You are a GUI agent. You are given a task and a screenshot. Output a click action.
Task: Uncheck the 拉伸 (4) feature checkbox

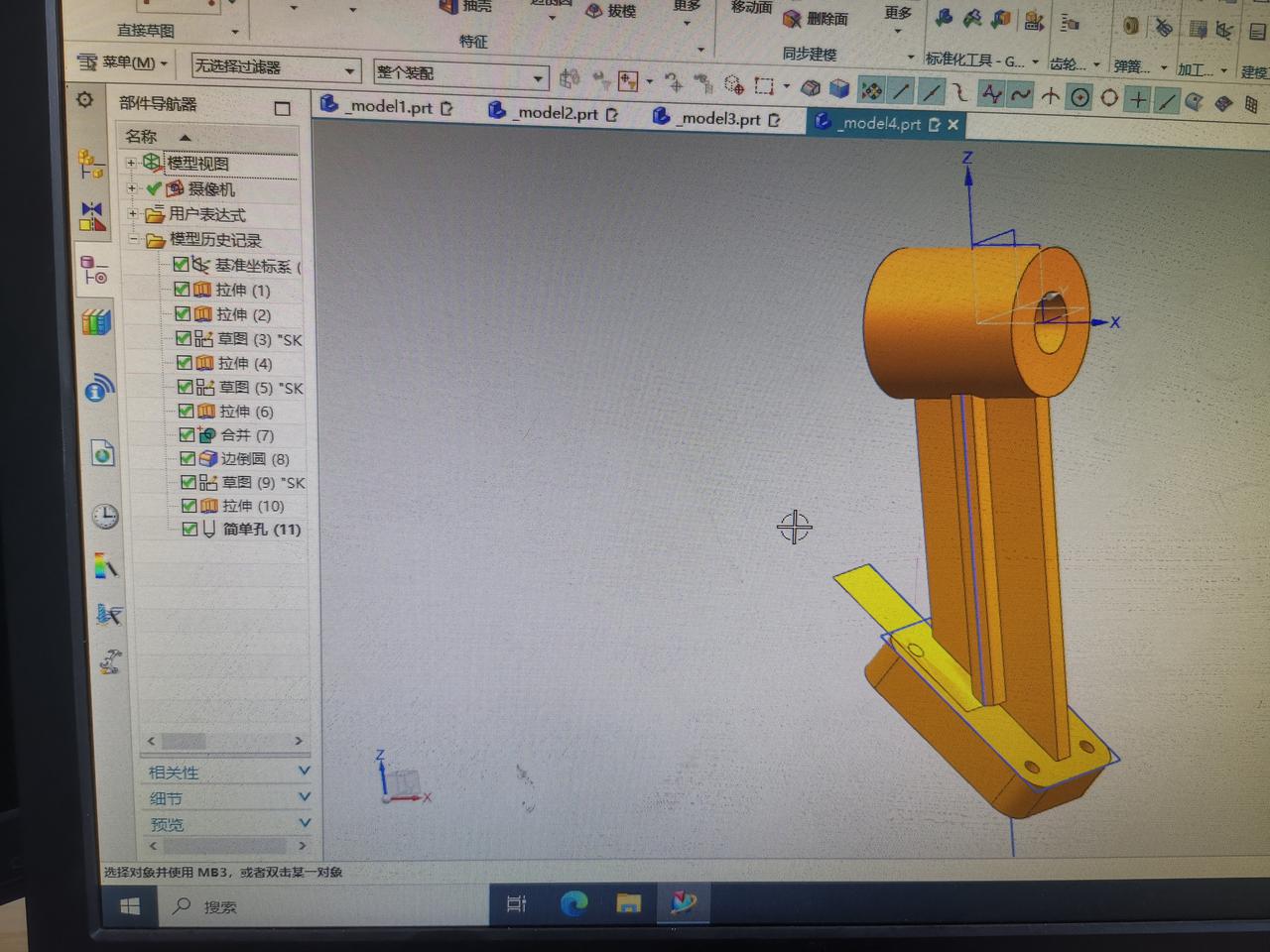point(185,363)
